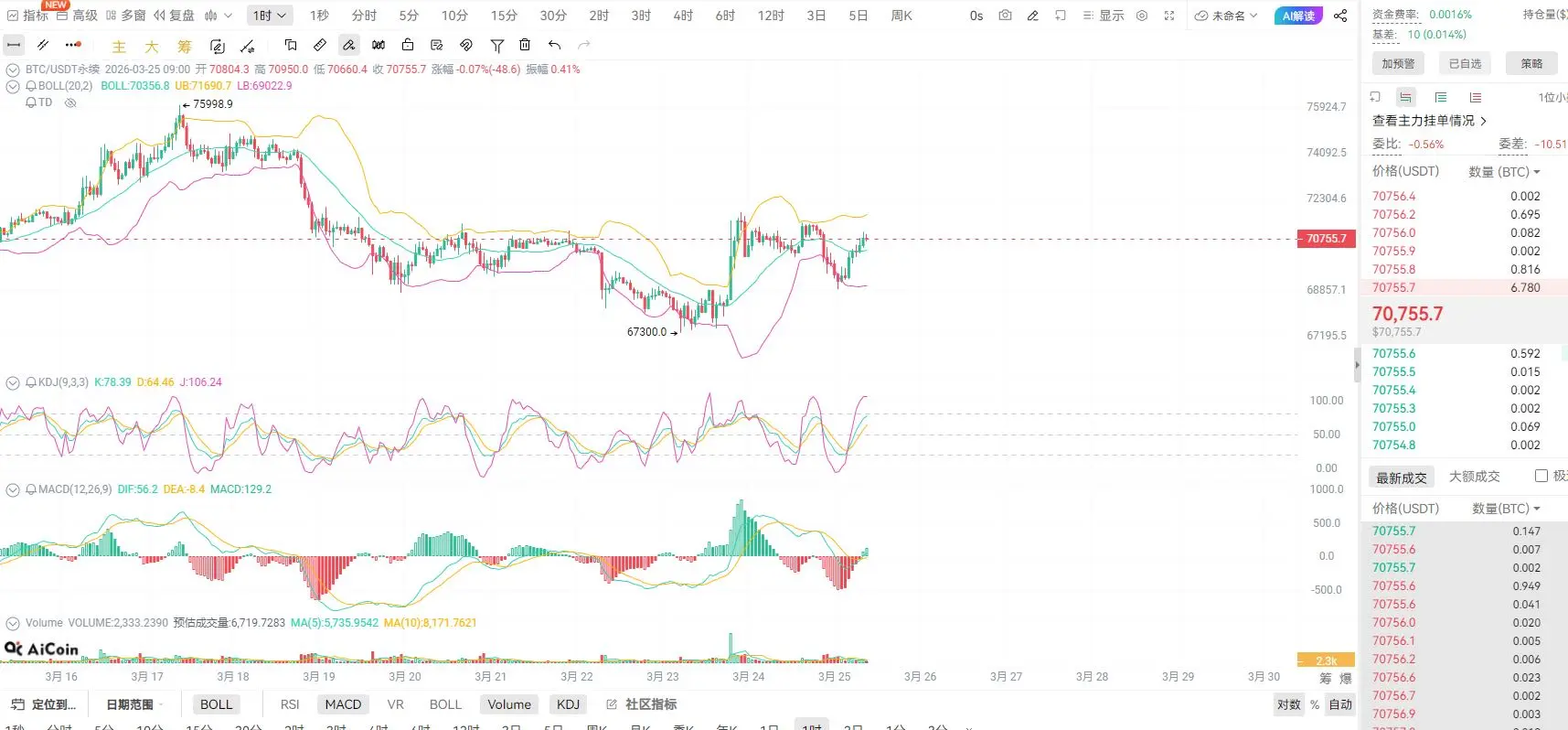Open the 未命名 layout dropdown
The height and width of the screenshot is (730, 1568).
(x=1227, y=16)
